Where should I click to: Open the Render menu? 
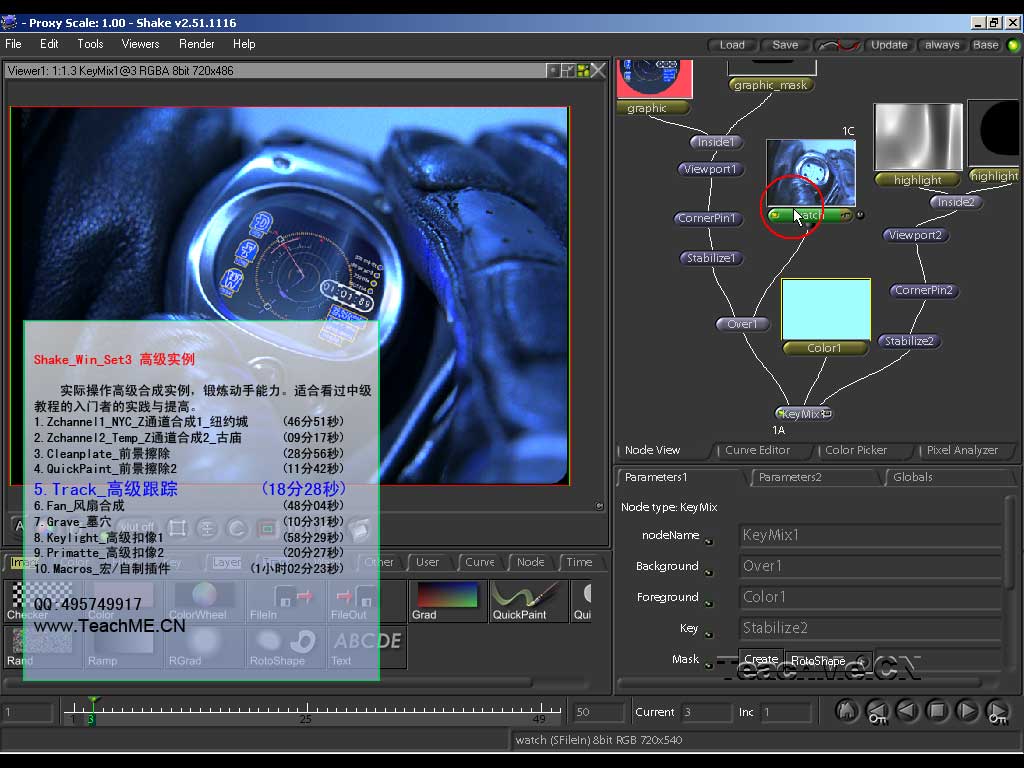click(x=197, y=44)
